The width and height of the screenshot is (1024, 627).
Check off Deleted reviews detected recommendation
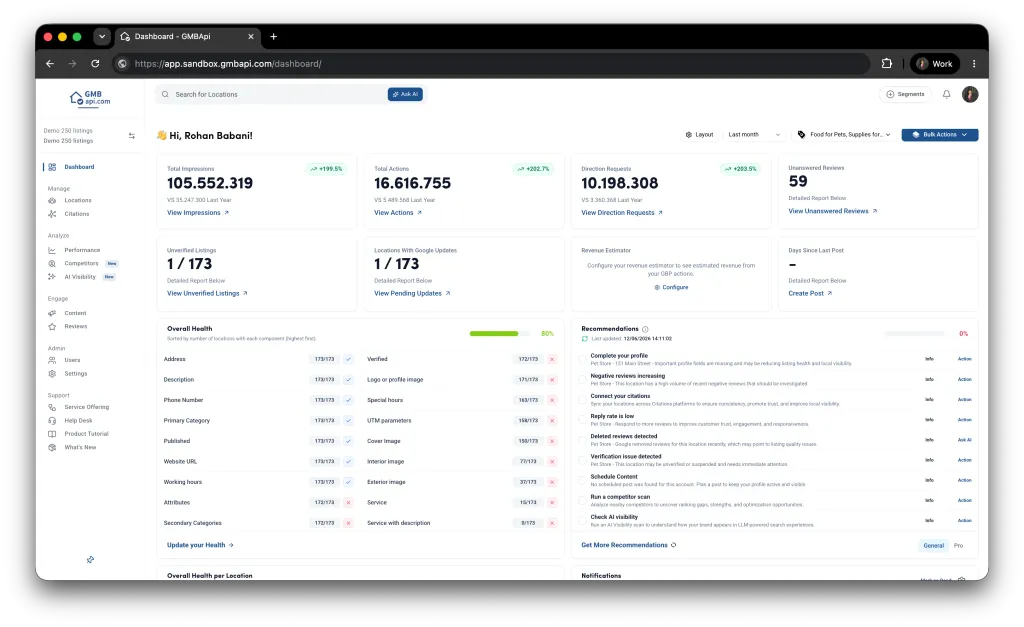coord(583,440)
